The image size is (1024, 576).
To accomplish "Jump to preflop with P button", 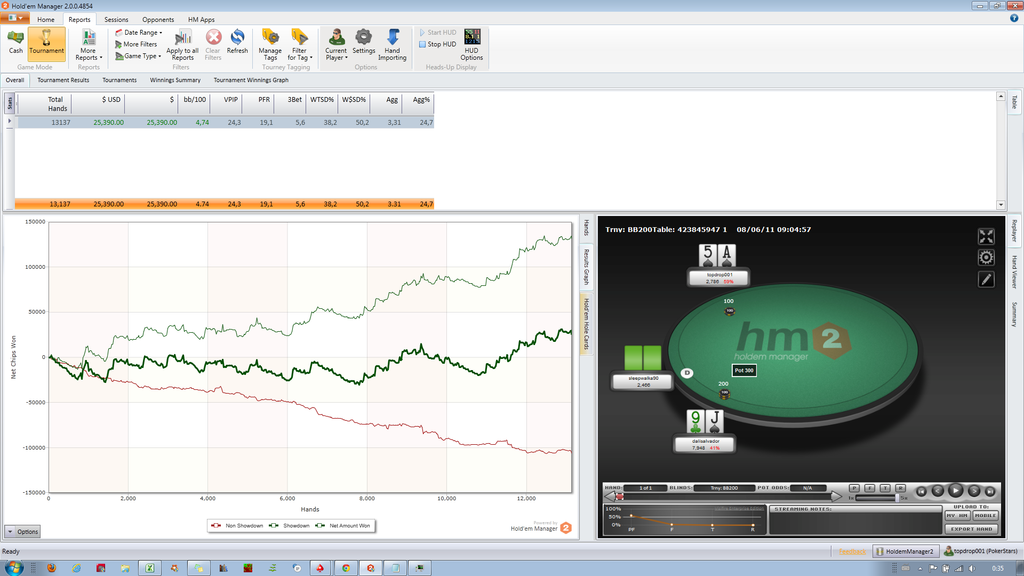I will coord(854,488).
